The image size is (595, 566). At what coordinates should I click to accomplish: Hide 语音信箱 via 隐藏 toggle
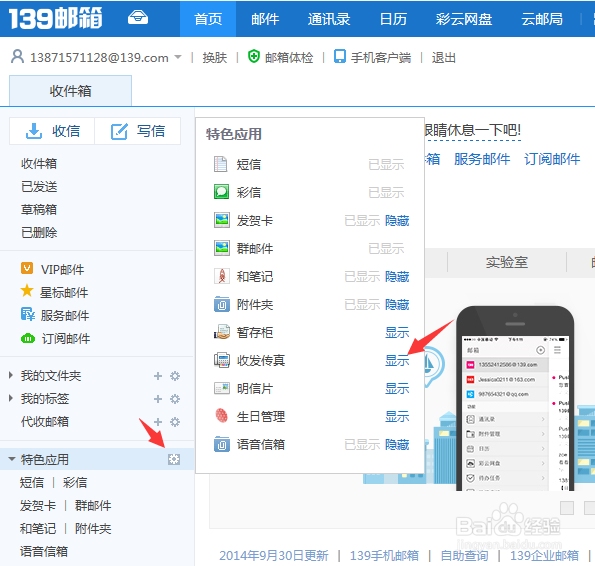point(397,445)
